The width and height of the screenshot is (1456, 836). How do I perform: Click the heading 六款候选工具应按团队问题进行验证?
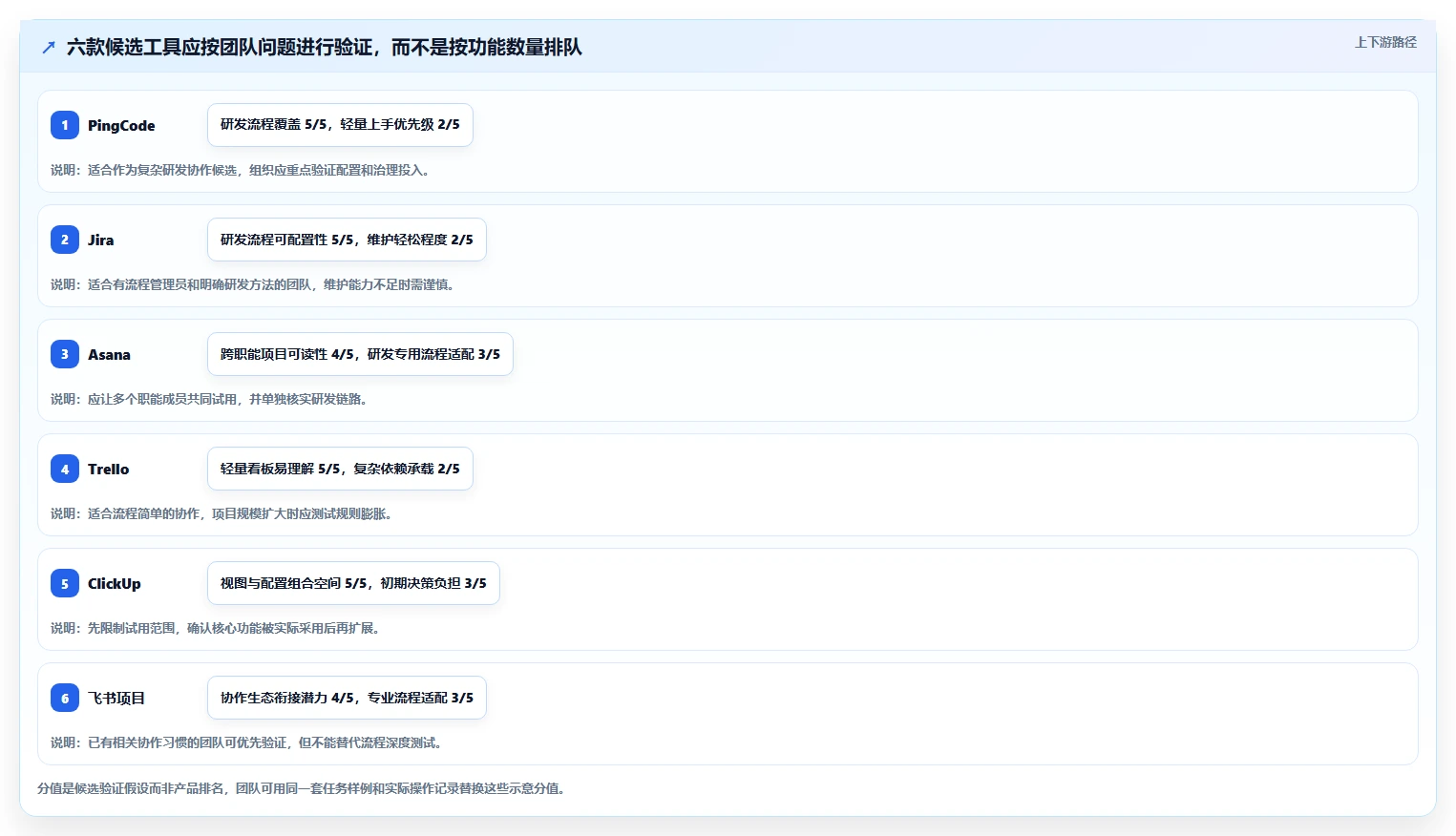(324, 47)
